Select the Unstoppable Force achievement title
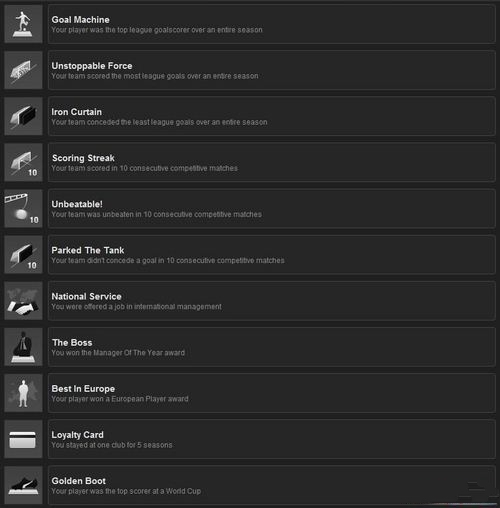500x508 pixels. 92,66
